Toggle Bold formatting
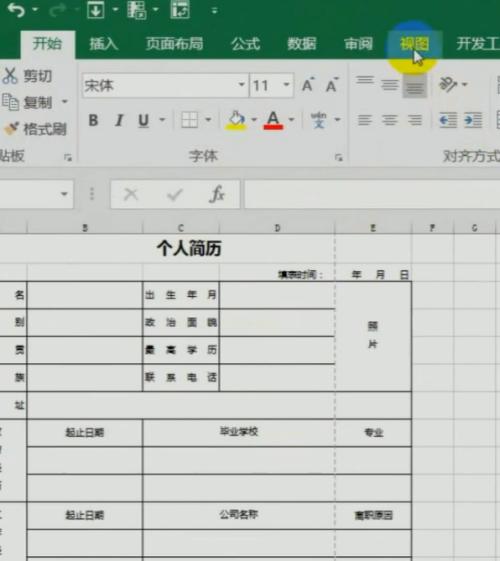Image resolution: width=500 pixels, height=561 pixels. tap(93, 120)
